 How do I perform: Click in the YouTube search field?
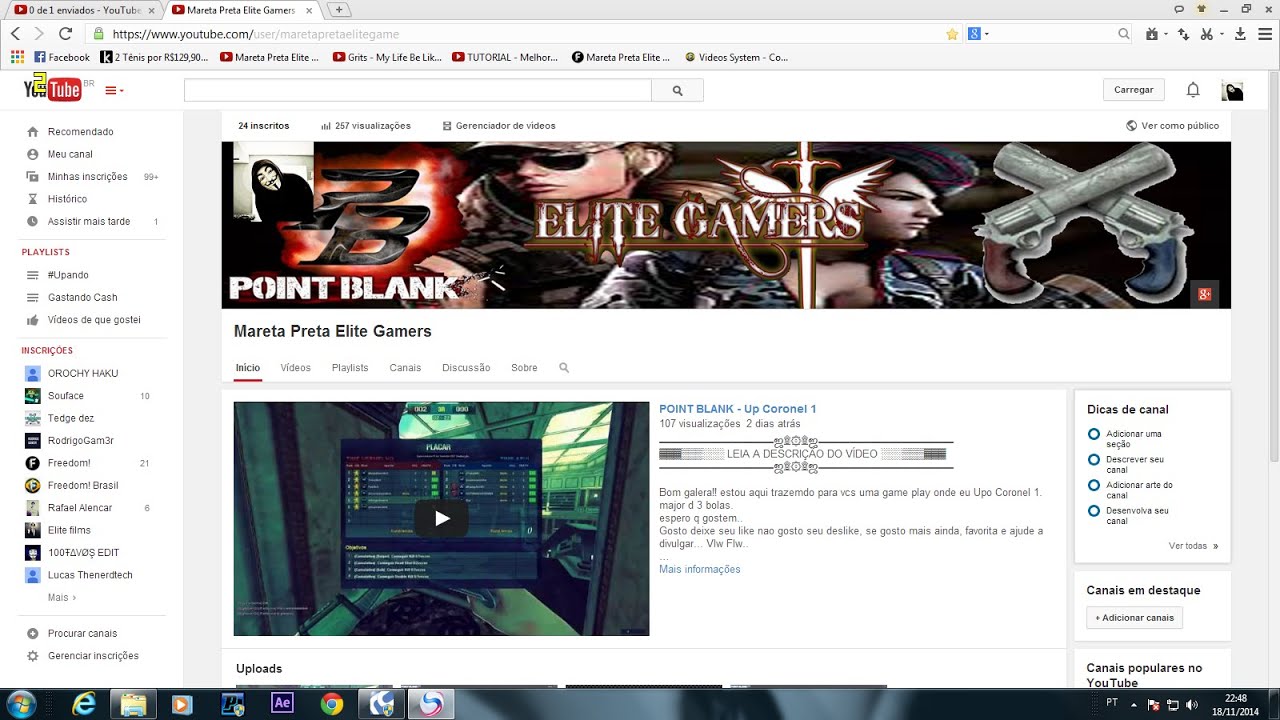tap(418, 90)
